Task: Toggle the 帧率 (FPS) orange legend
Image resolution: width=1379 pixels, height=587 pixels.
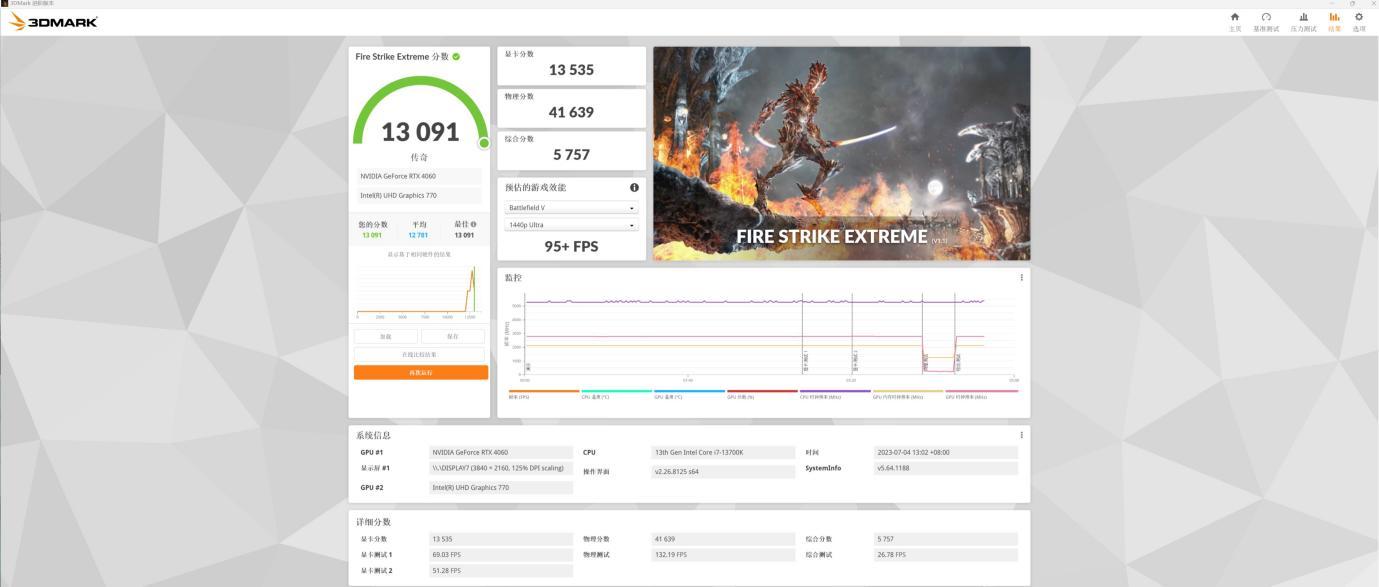Action: (x=544, y=394)
